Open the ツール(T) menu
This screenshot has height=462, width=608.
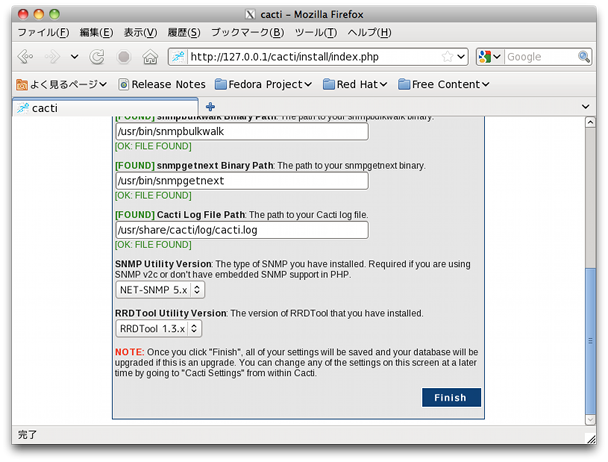[x=315, y=32]
